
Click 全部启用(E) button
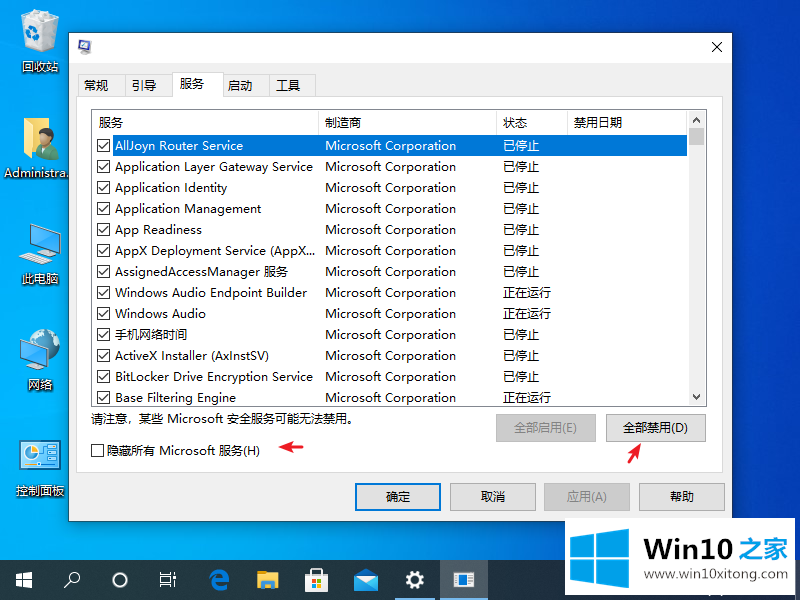point(545,428)
